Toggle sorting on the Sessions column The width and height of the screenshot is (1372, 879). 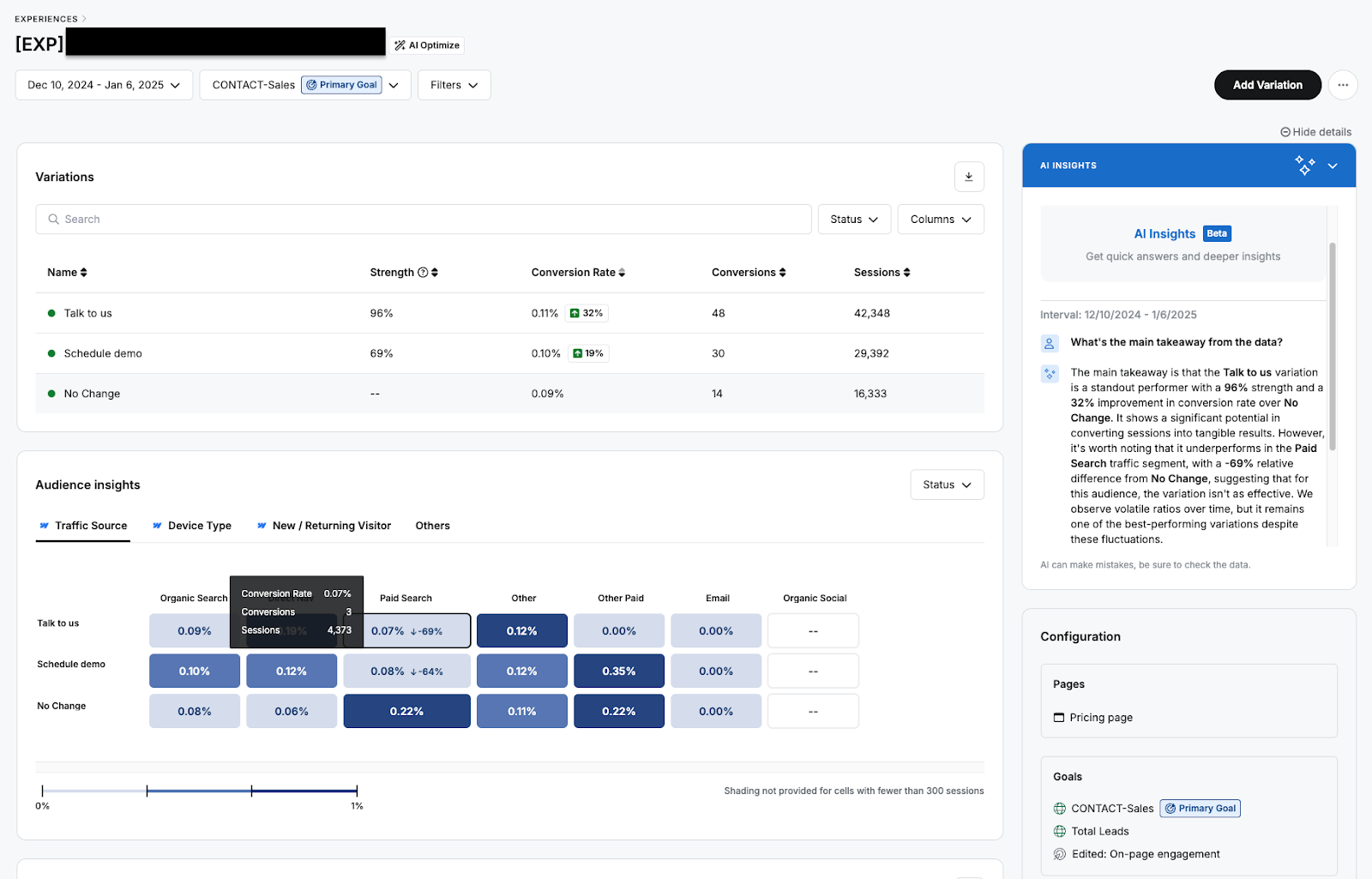pos(906,272)
